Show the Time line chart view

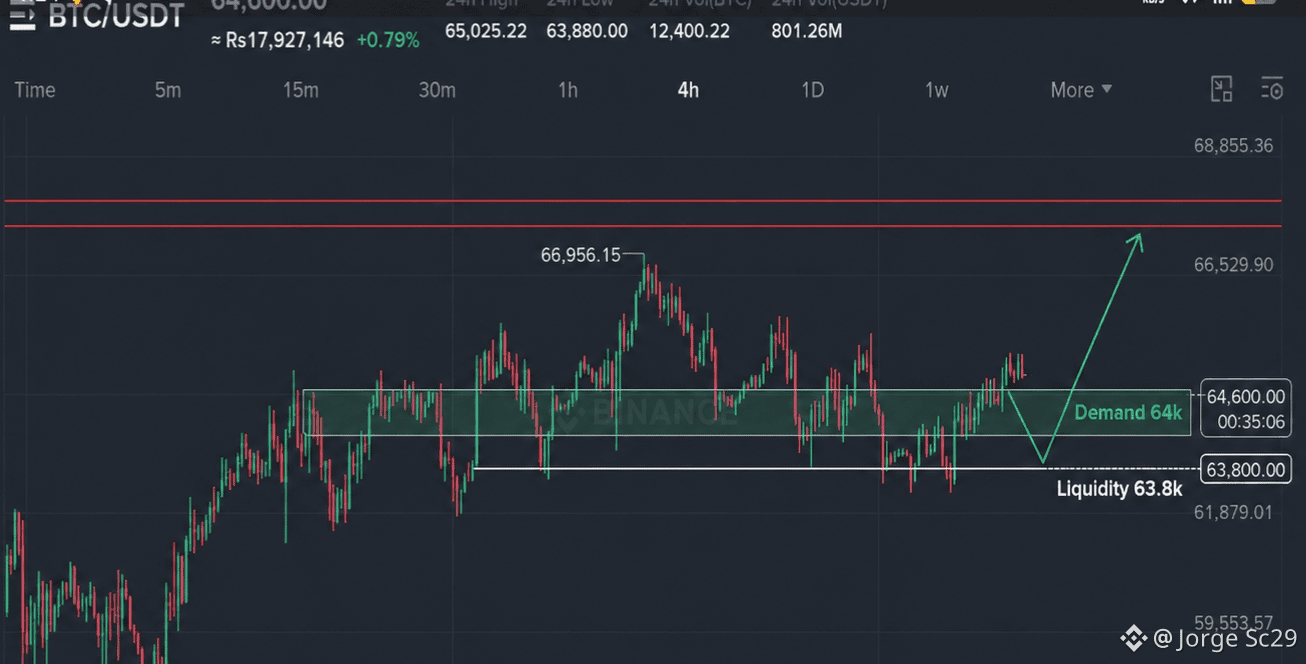[x=35, y=90]
